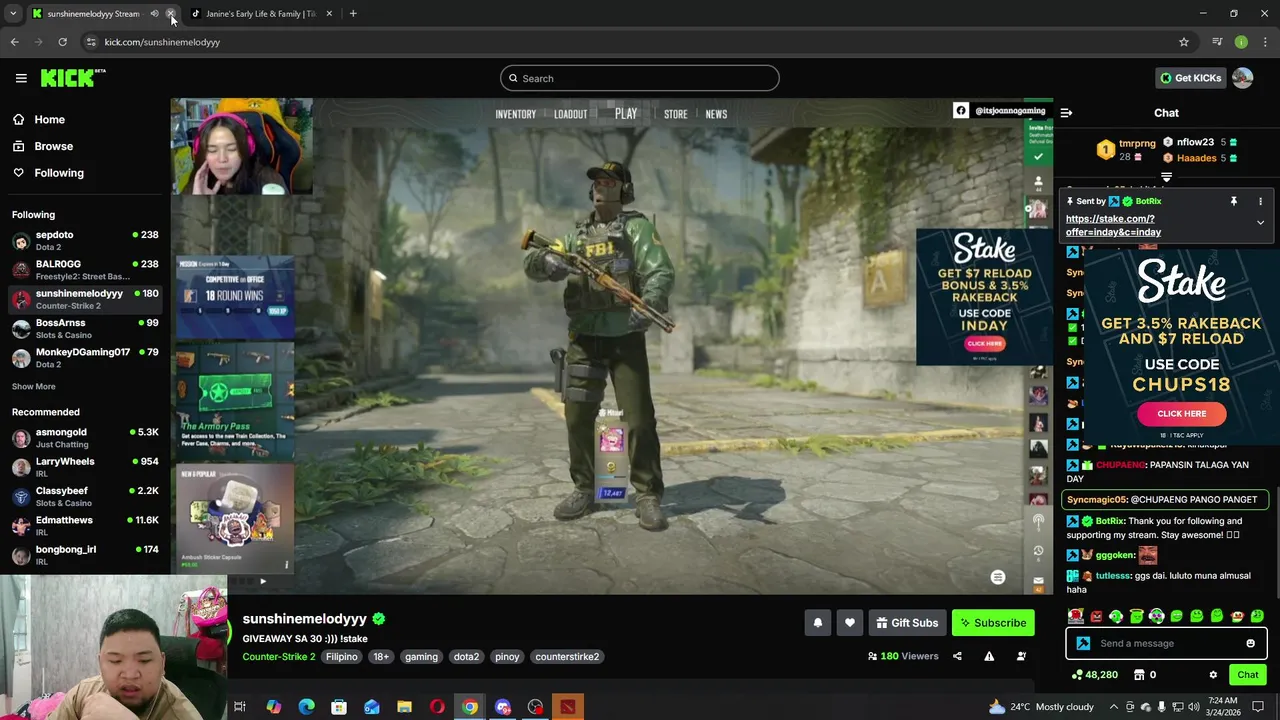Click the Gift Subs button
1280x720 pixels.
click(x=907, y=623)
